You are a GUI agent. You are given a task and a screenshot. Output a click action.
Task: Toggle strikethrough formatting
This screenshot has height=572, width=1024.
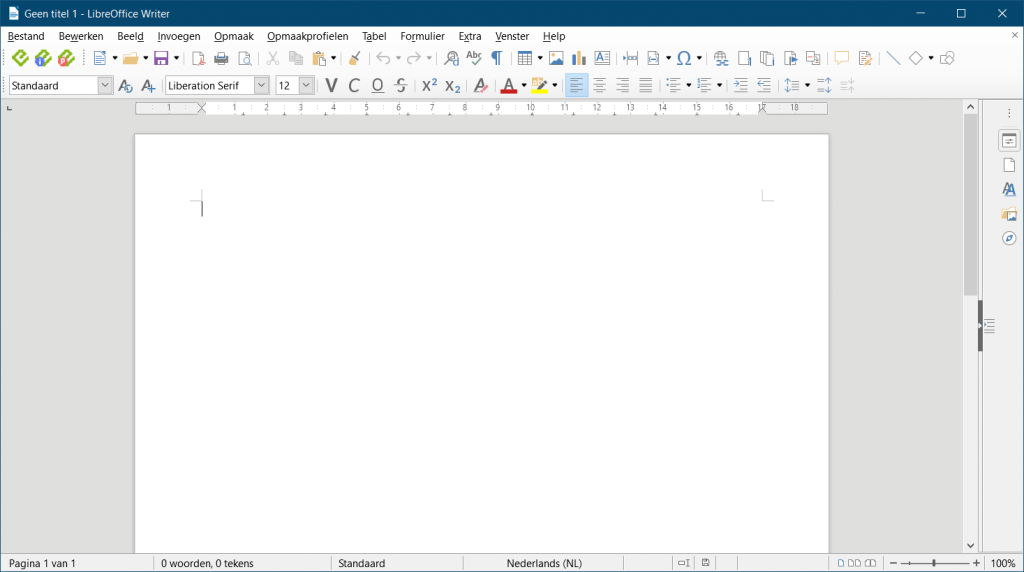click(x=400, y=86)
